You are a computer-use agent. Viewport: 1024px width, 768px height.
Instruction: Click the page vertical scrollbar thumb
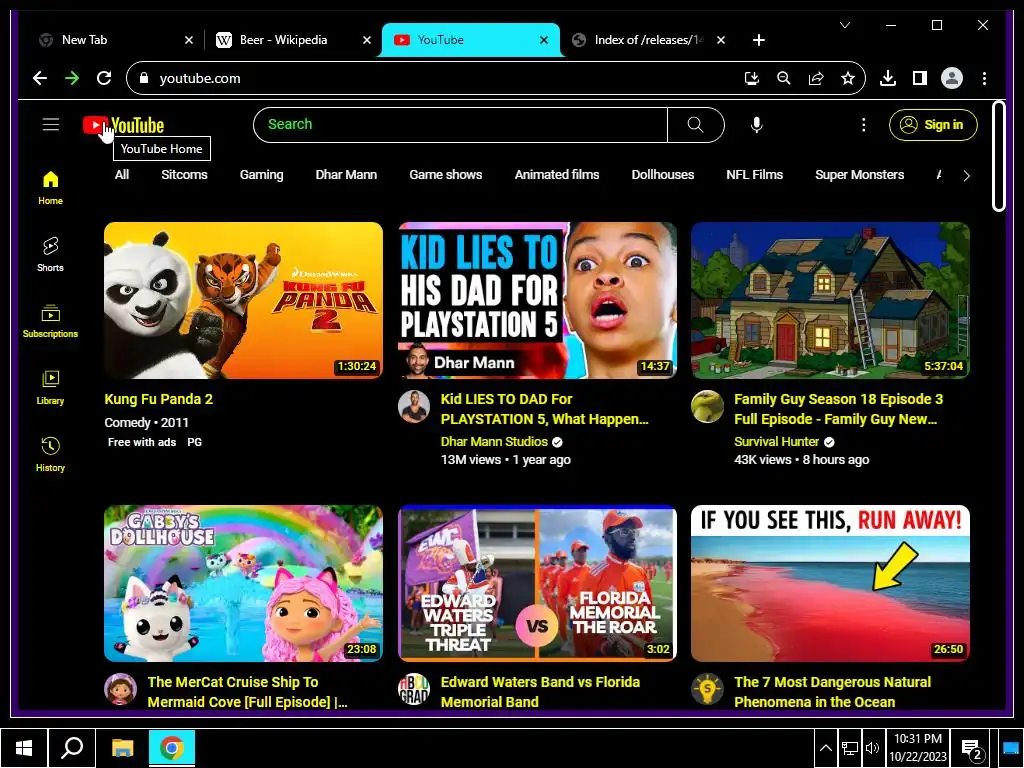(999, 156)
